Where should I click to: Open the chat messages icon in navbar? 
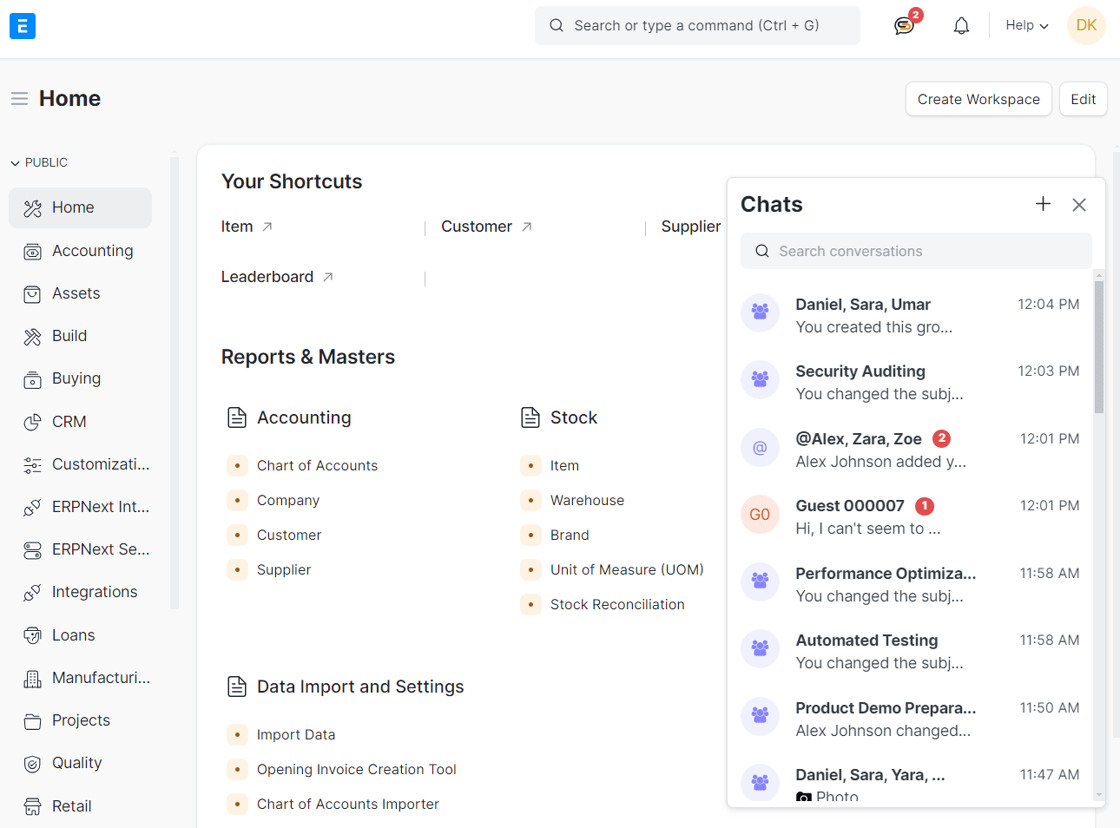point(904,26)
